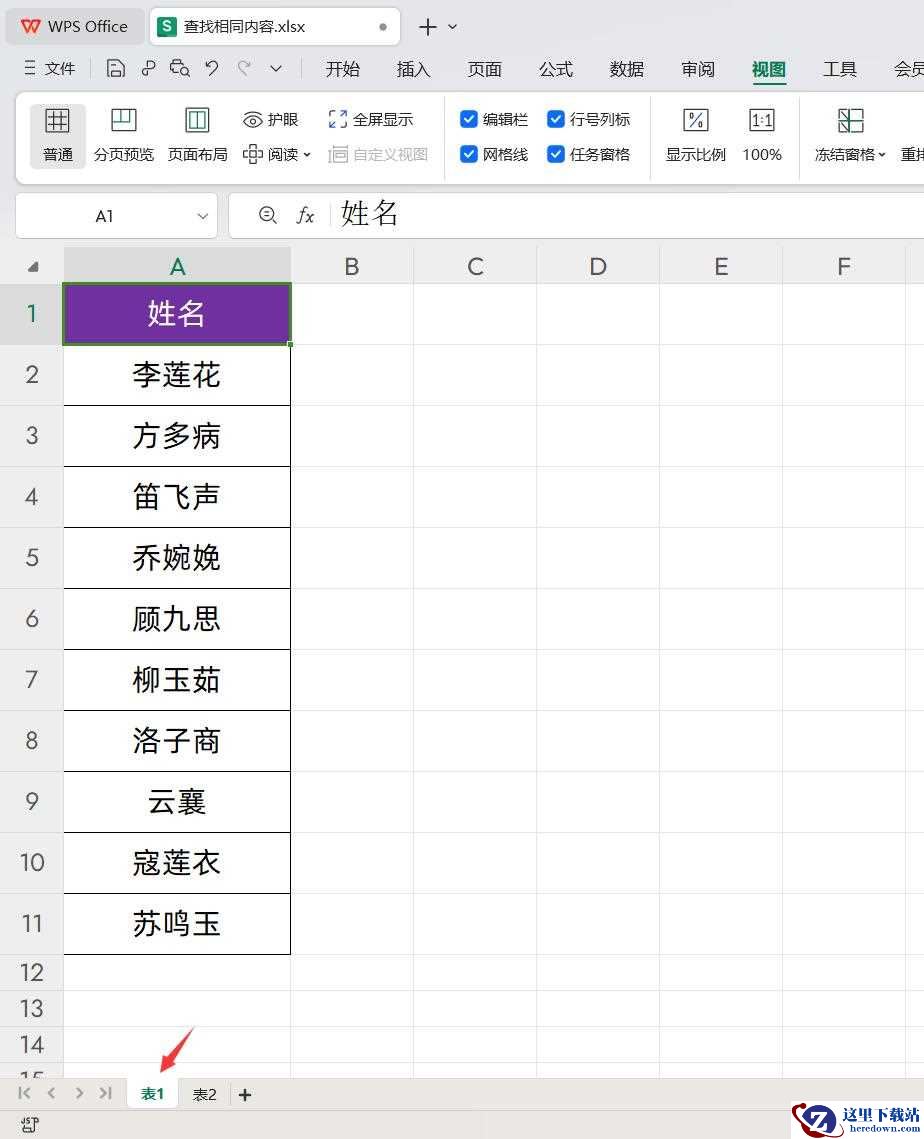This screenshot has height=1139, width=924.
Task: Select cell containing 笛飞声
Action: pyautogui.click(x=177, y=497)
